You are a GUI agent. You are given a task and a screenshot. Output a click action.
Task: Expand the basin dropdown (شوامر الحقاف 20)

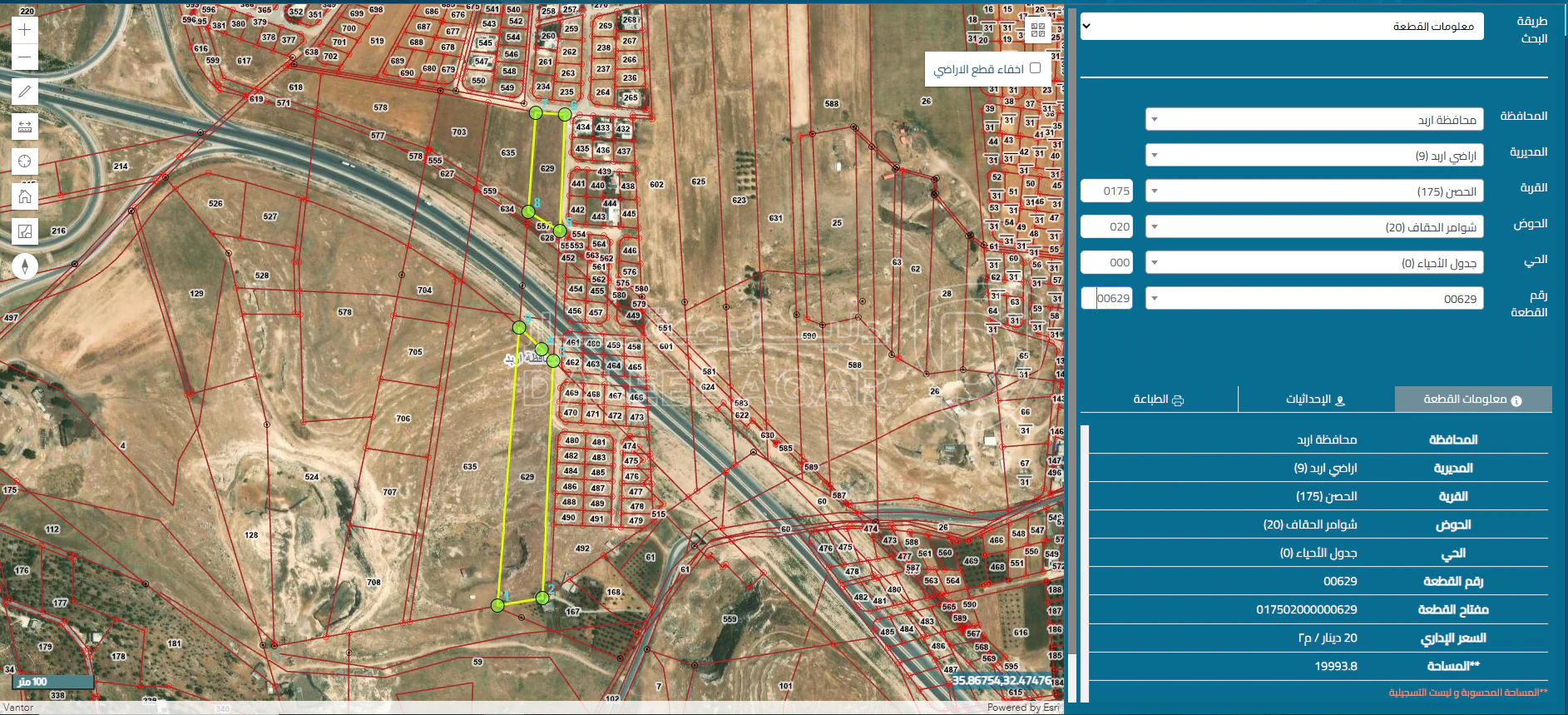(1314, 226)
